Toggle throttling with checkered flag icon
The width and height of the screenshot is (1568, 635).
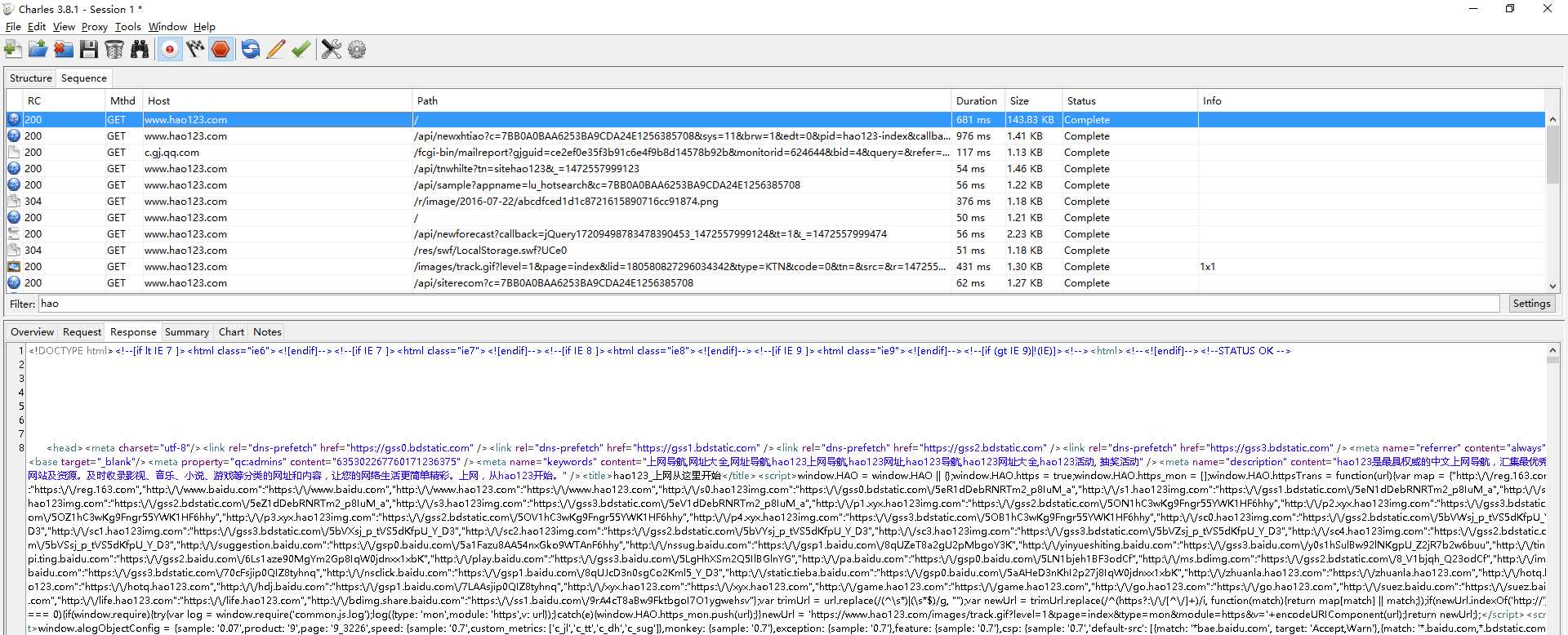click(x=195, y=50)
